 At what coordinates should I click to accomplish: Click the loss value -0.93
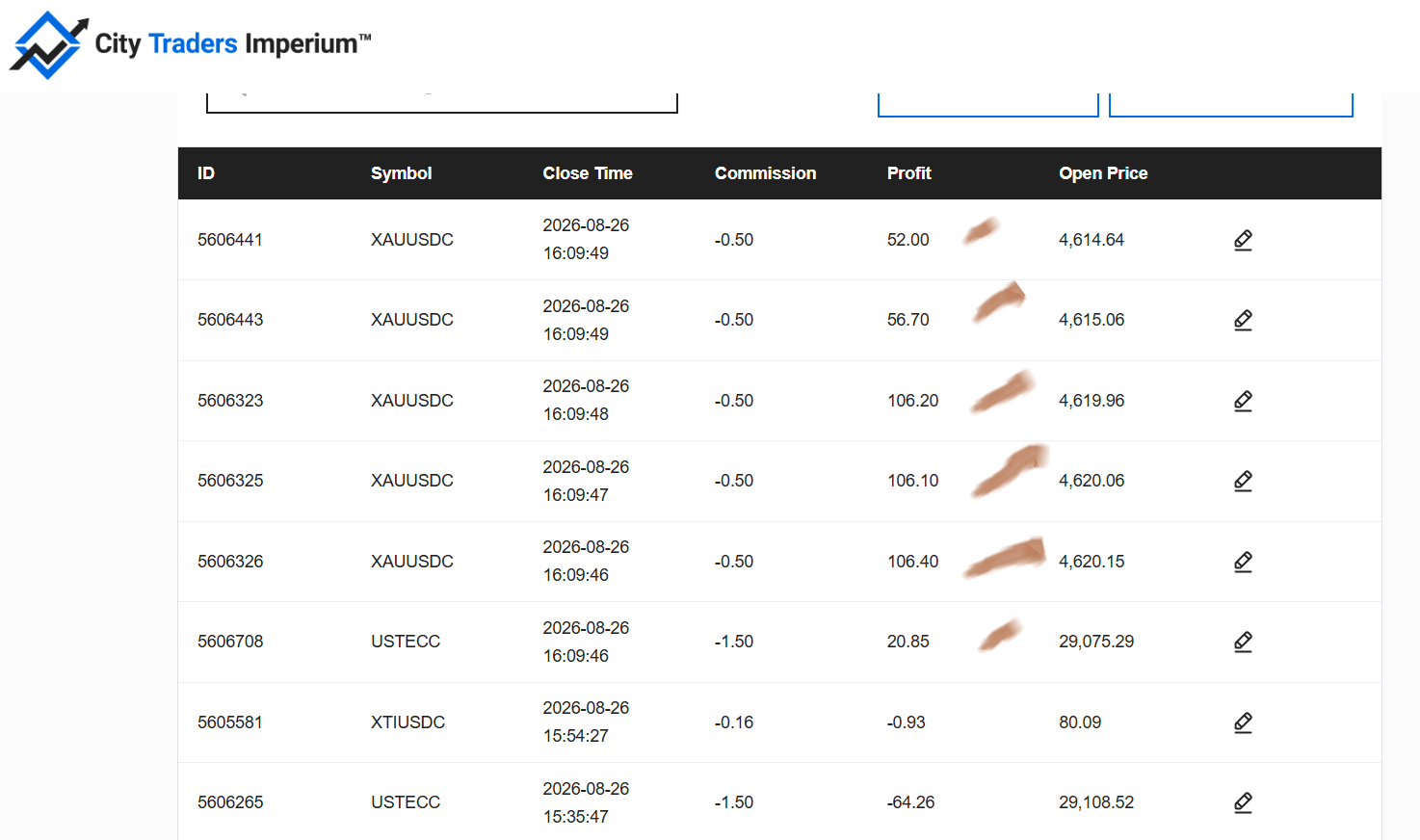click(907, 722)
